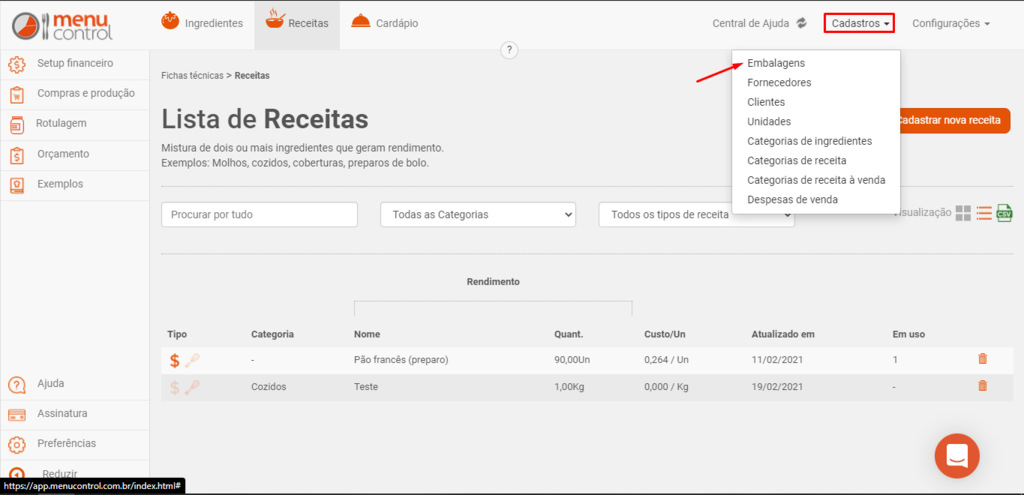
Task: Click the Menu Control logo
Action: 63,25
